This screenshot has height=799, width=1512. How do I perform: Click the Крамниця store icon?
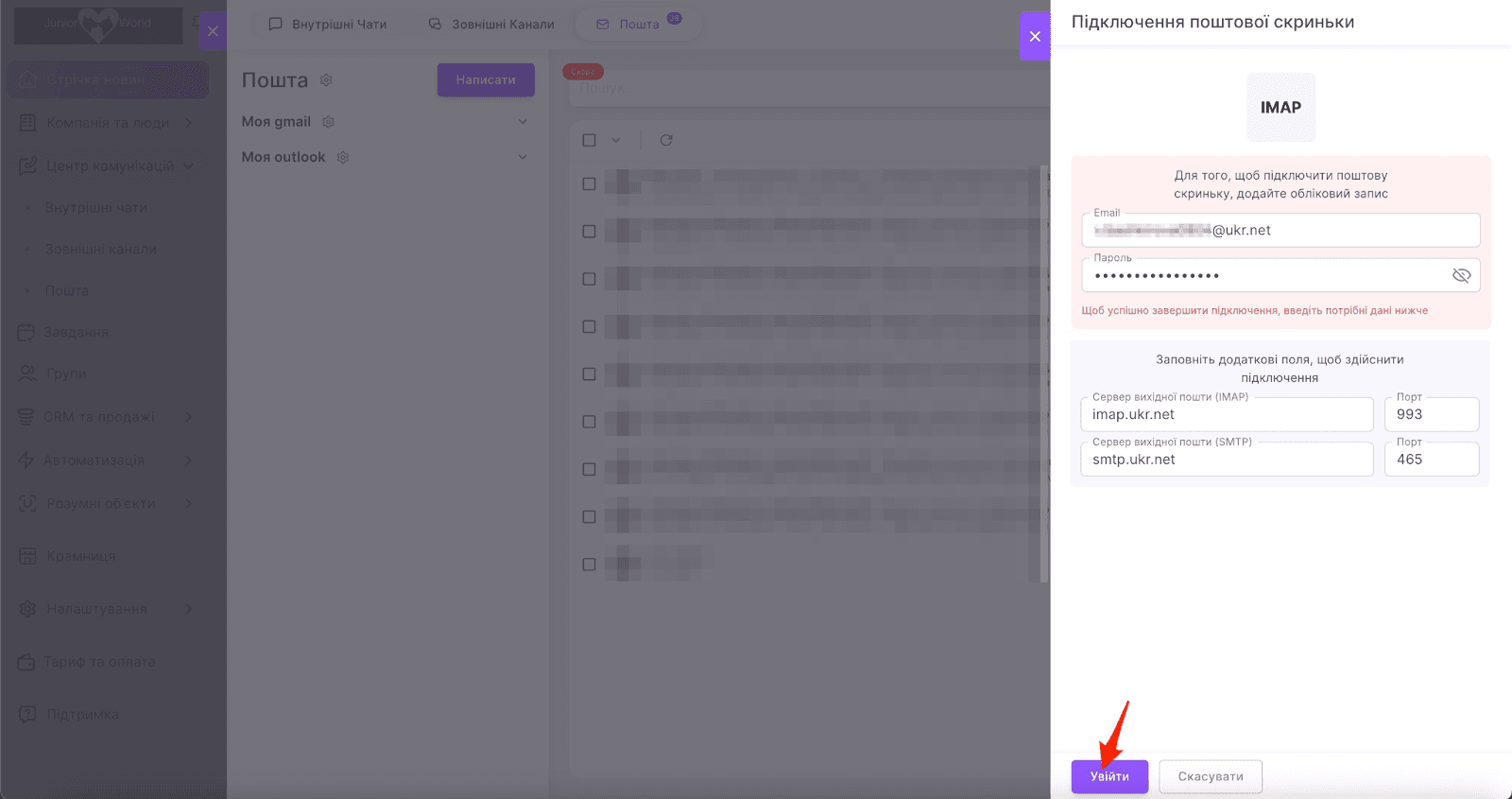click(27, 556)
